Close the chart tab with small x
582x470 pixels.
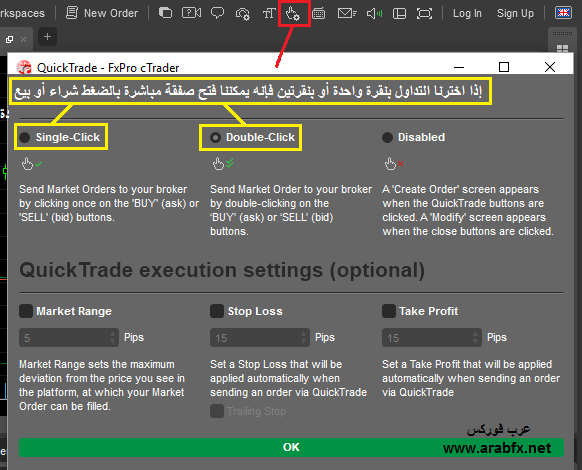23,39
